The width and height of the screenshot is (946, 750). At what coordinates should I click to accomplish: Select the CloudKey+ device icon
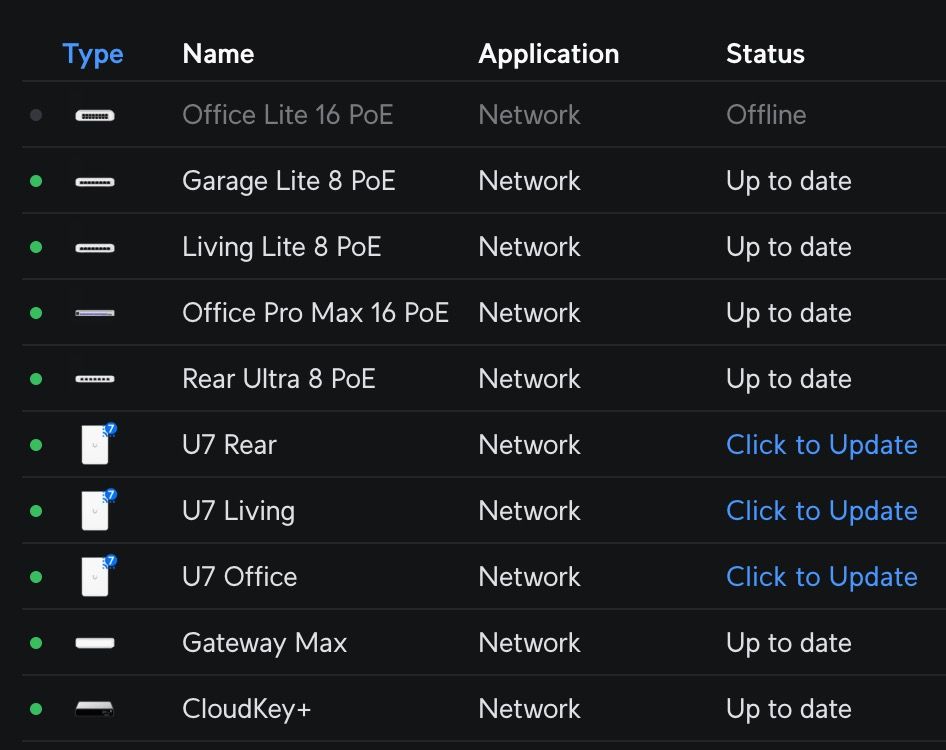coord(95,709)
